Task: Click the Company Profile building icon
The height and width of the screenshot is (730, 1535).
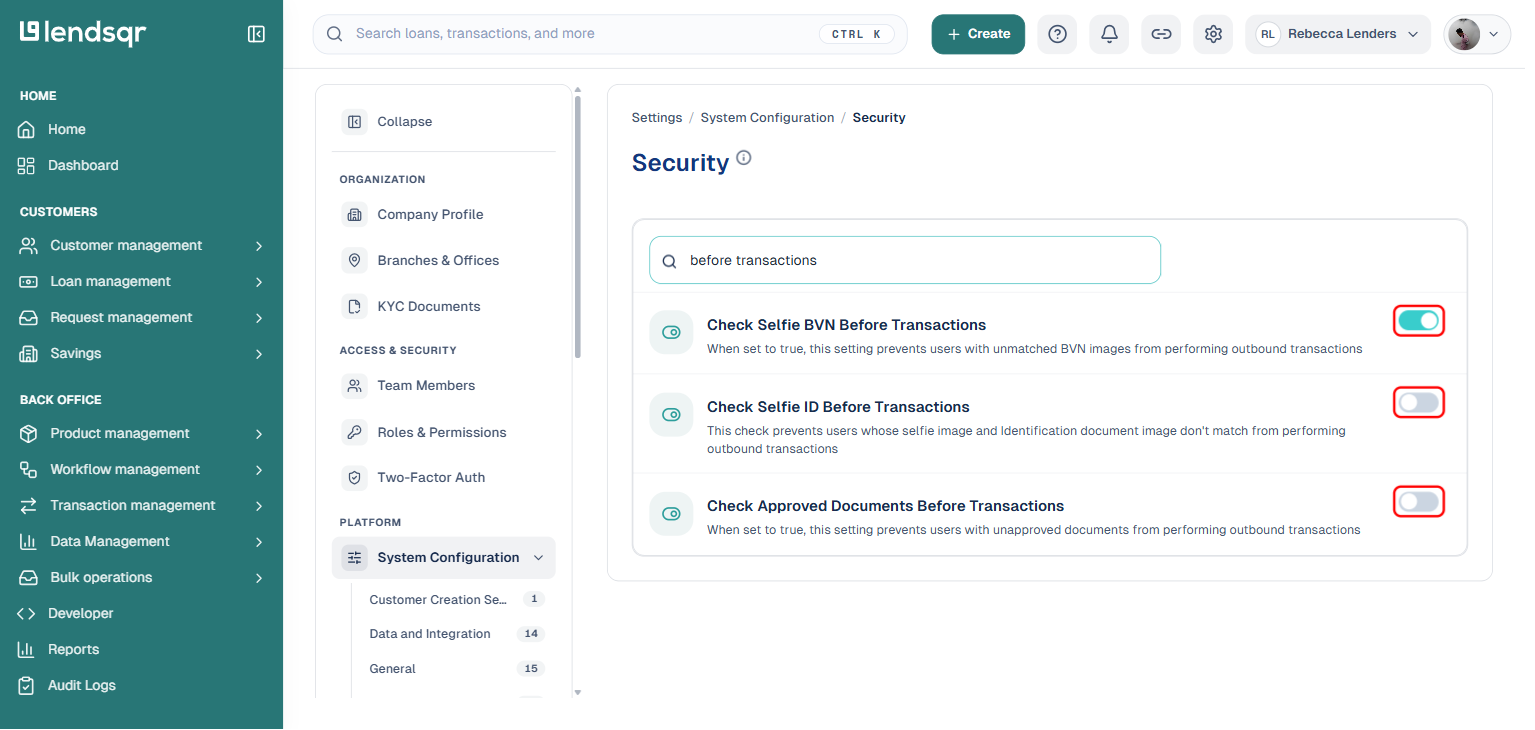Action: (354, 214)
